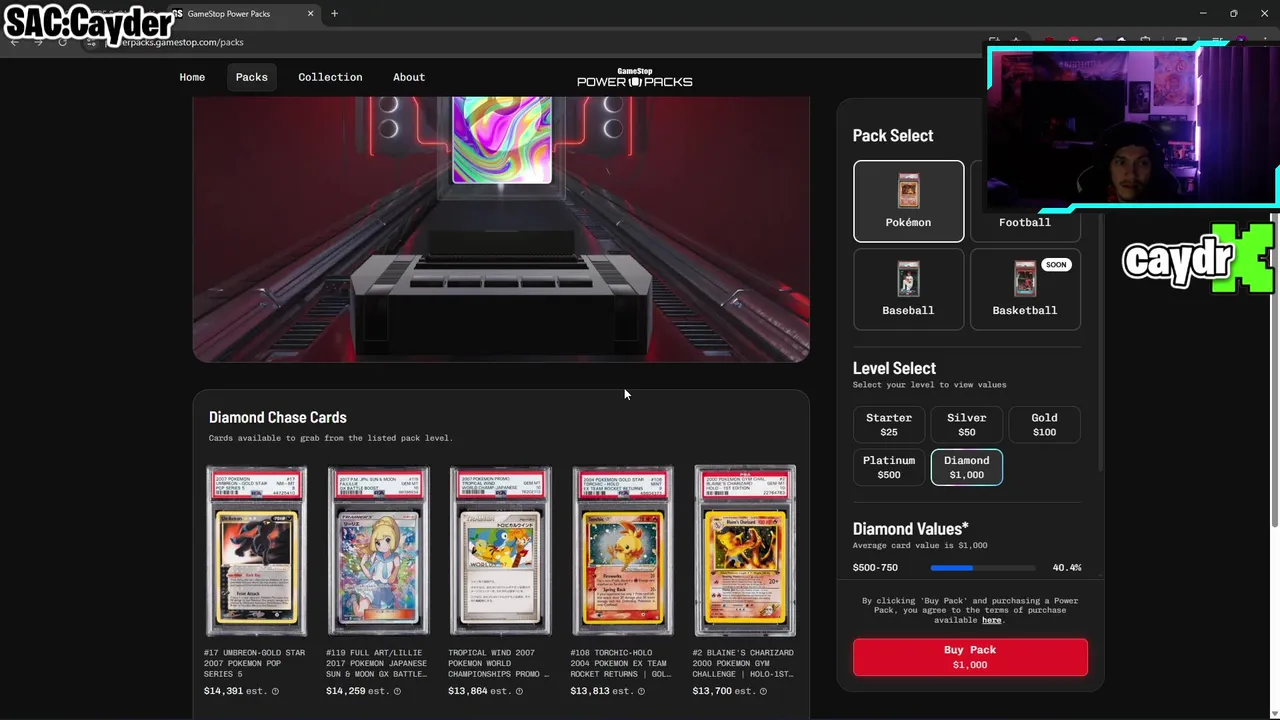Click the 'Diamond Chase Cards' heading
Viewport: 1280px width, 720px height.
click(278, 417)
